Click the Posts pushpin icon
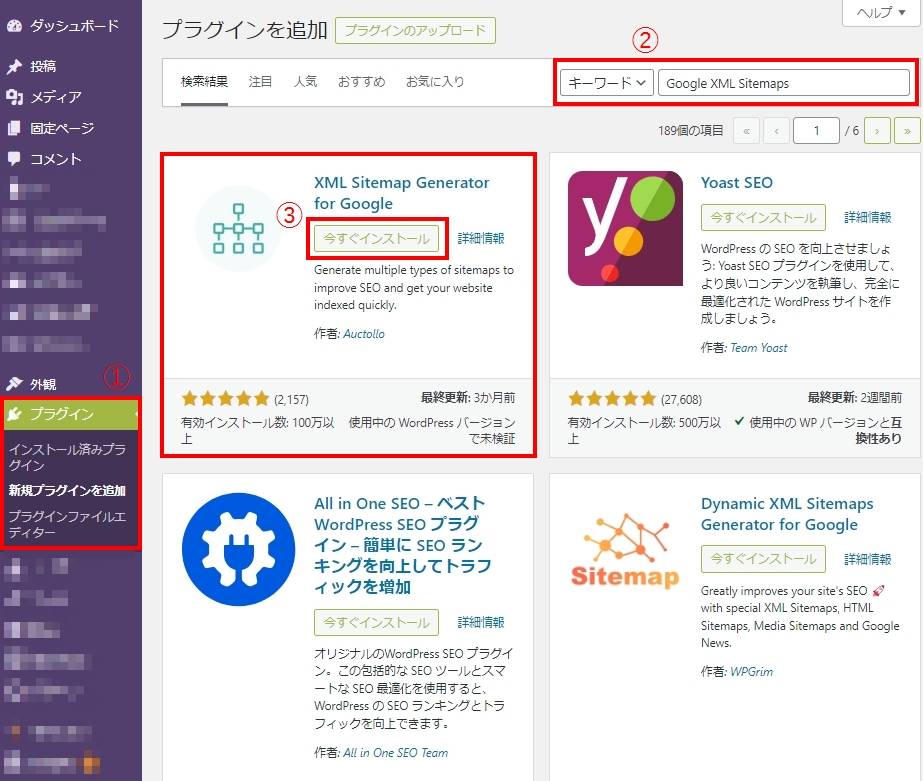 (x=14, y=67)
